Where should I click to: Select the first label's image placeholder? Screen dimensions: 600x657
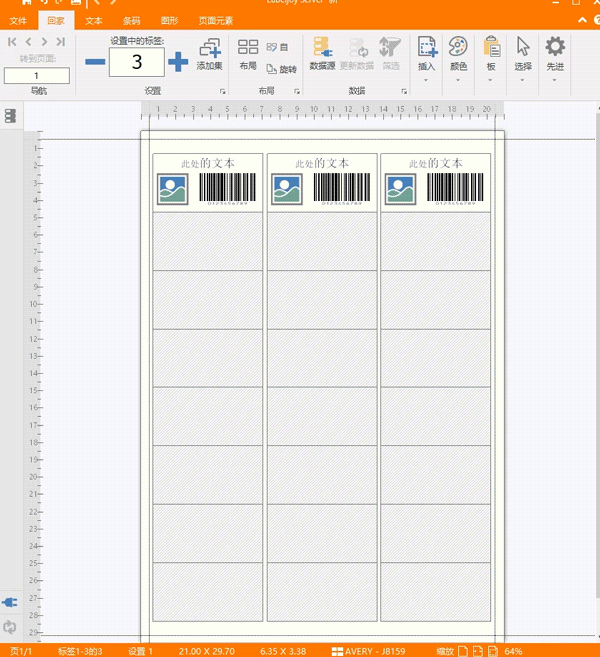[172, 189]
